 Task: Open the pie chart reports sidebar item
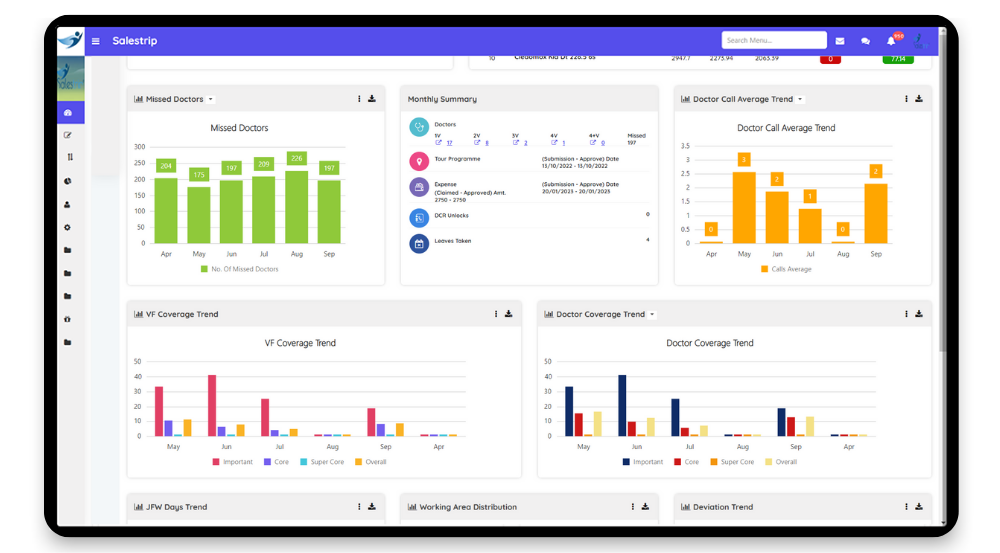(x=68, y=181)
